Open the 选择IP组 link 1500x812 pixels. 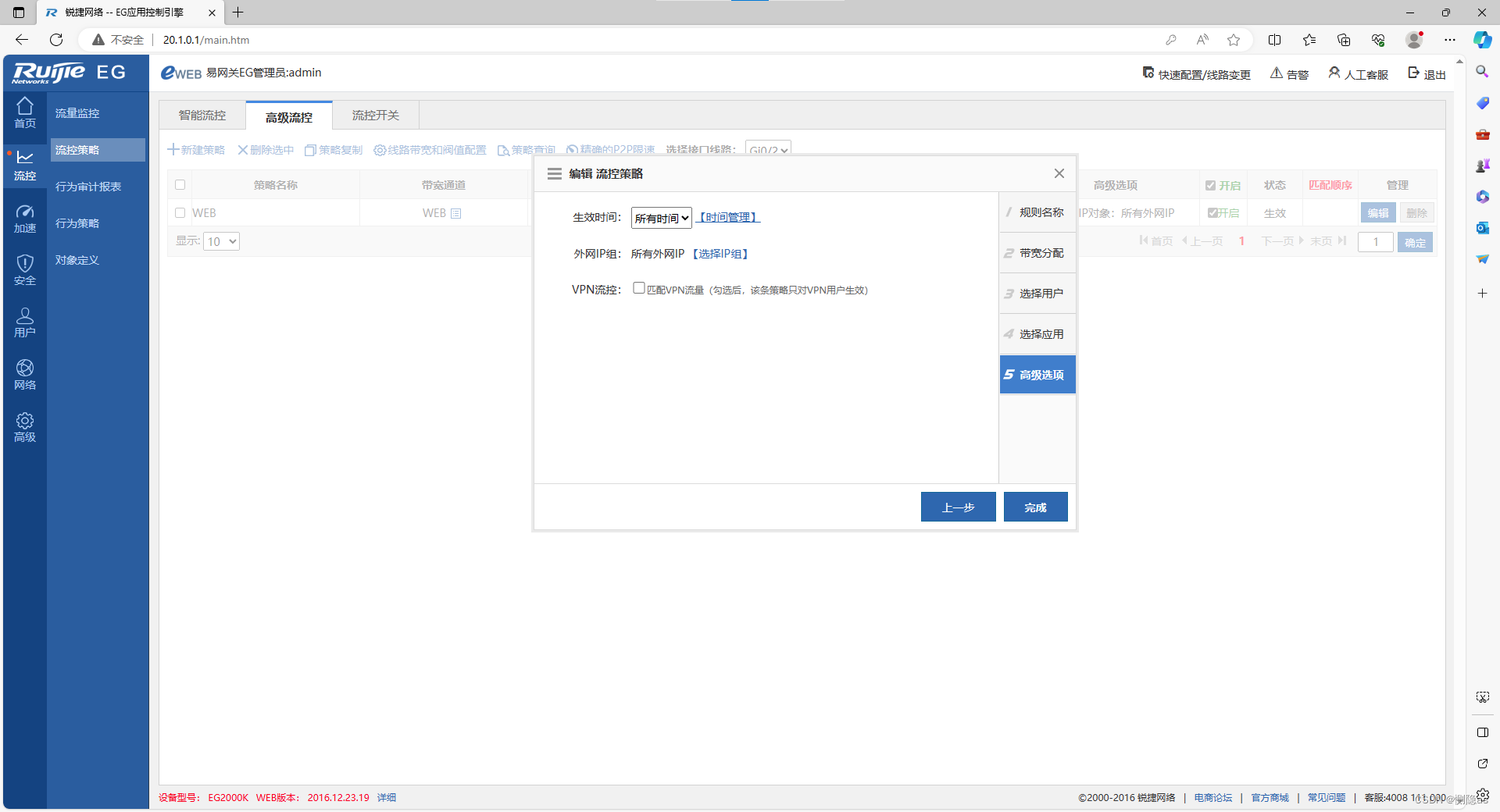[x=720, y=254]
